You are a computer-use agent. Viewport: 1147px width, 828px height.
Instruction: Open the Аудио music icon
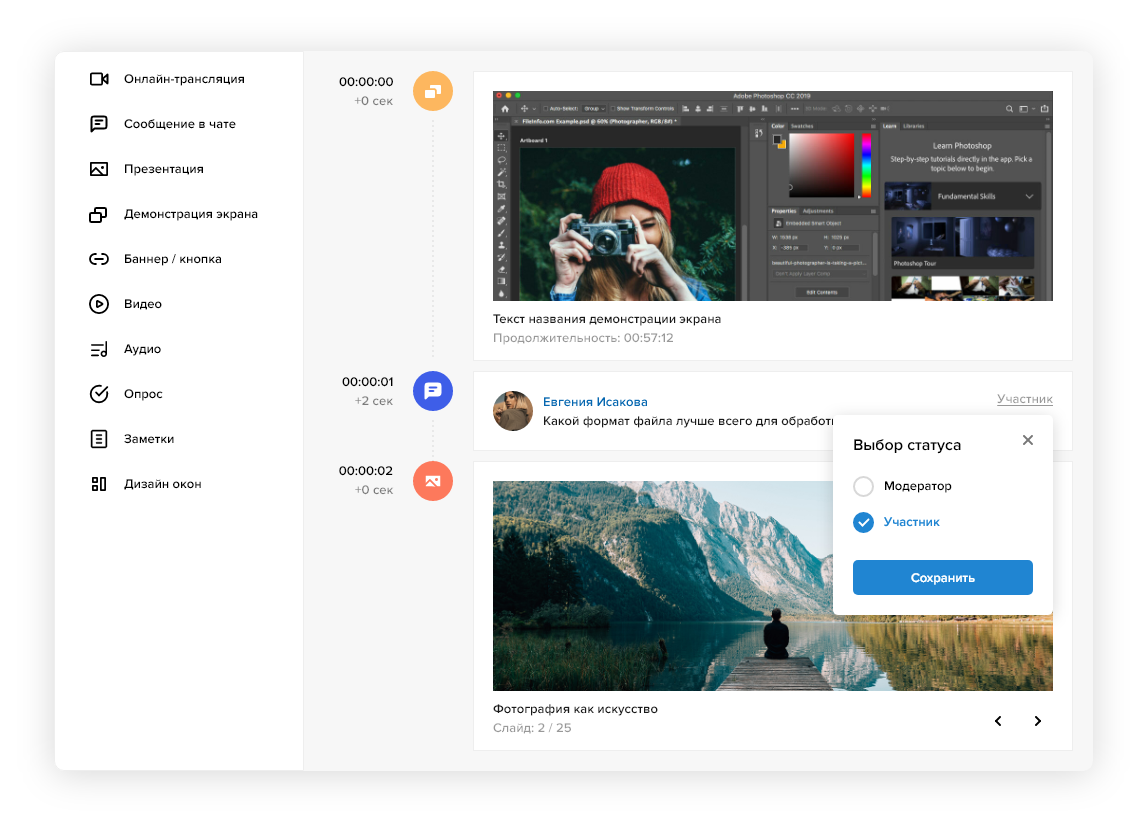coord(98,349)
